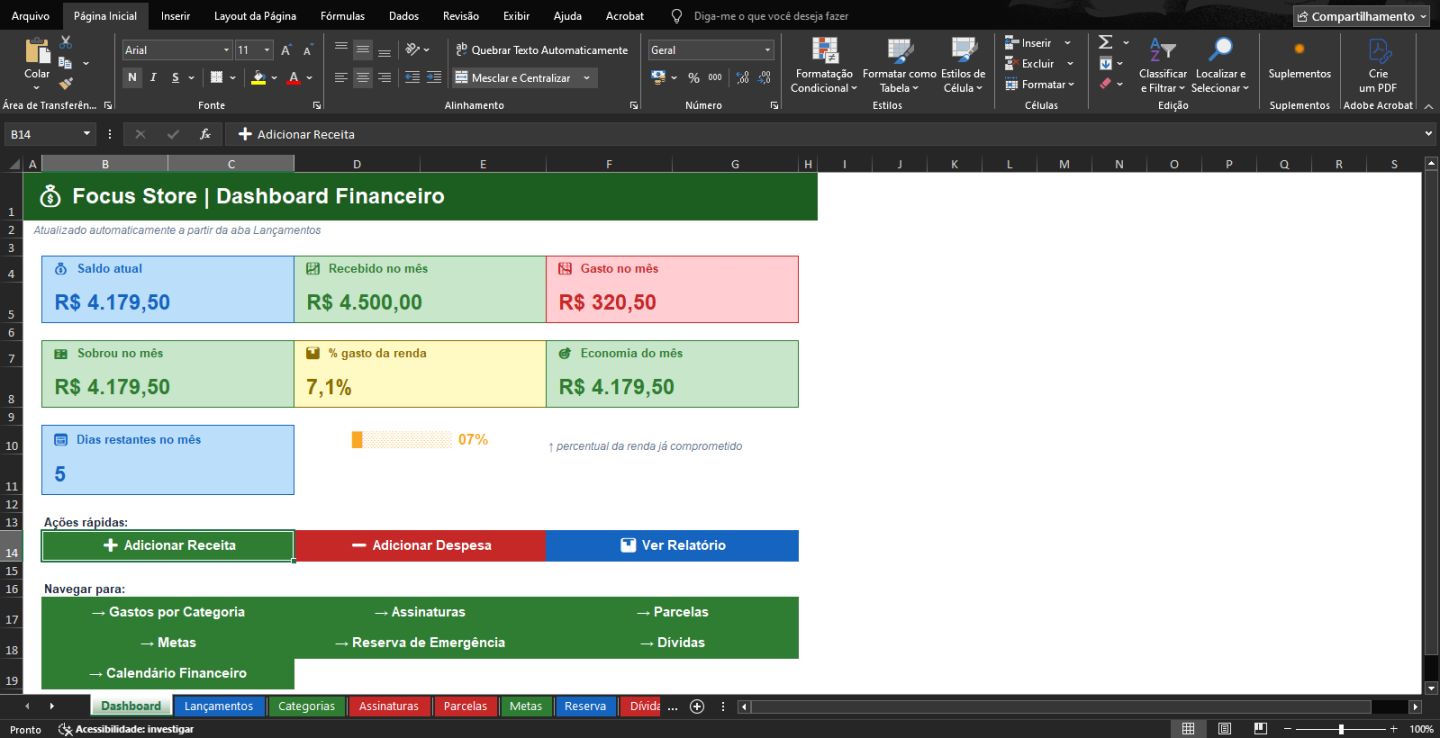Toggle Quebrar Texto Automaticamente
This screenshot has width=1440, height=738.
(x=541, y=50)
